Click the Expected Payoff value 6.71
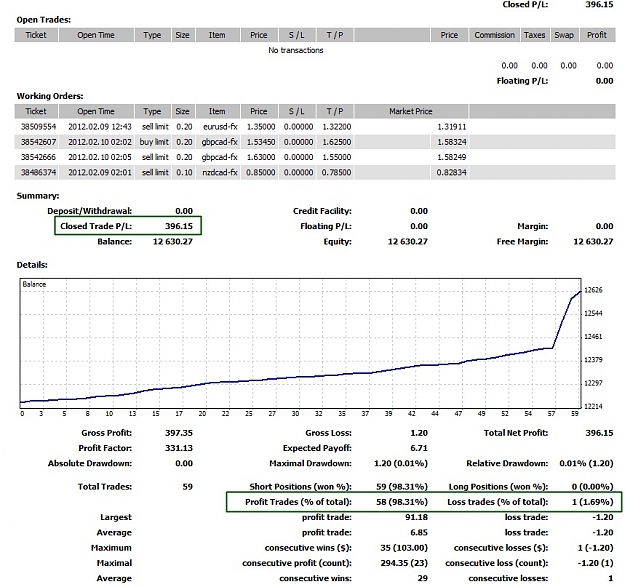This screenshot has width=625, height=587. click(x=419, y=448)
